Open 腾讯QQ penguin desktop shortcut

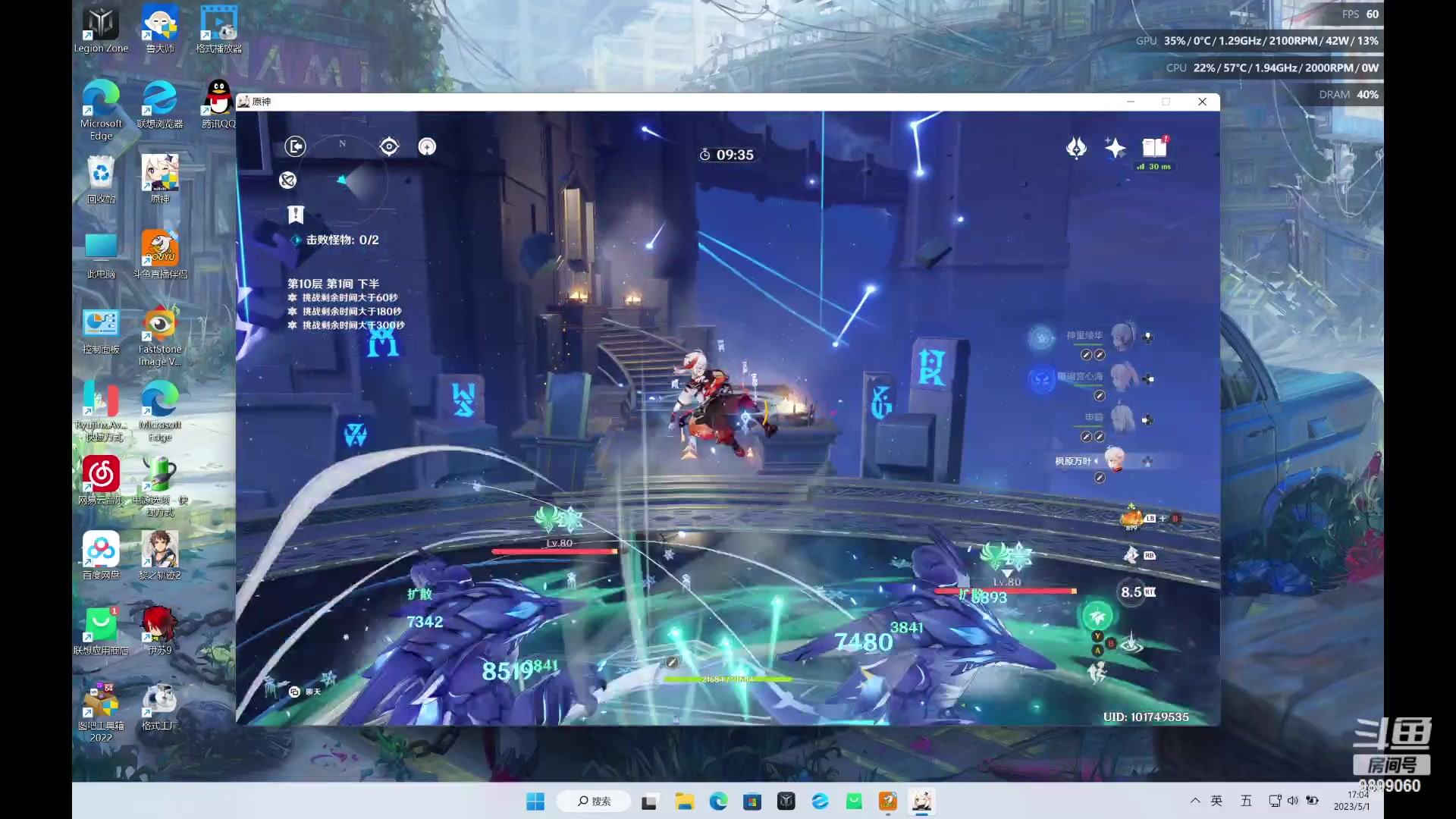pyautogui.click(x=219, y=105)
